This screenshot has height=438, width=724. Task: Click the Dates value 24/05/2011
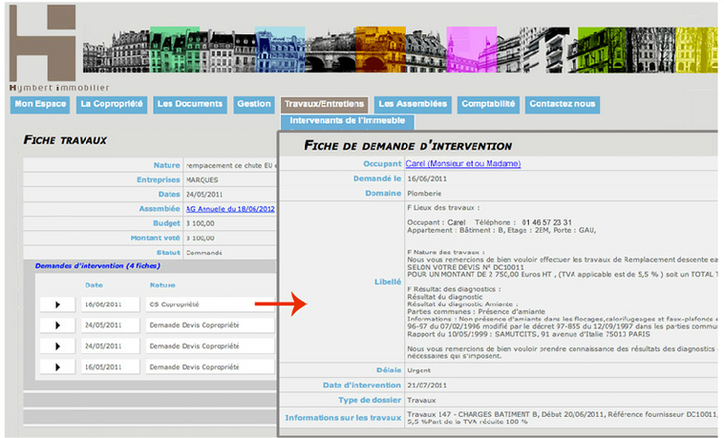tap(204, 194)
